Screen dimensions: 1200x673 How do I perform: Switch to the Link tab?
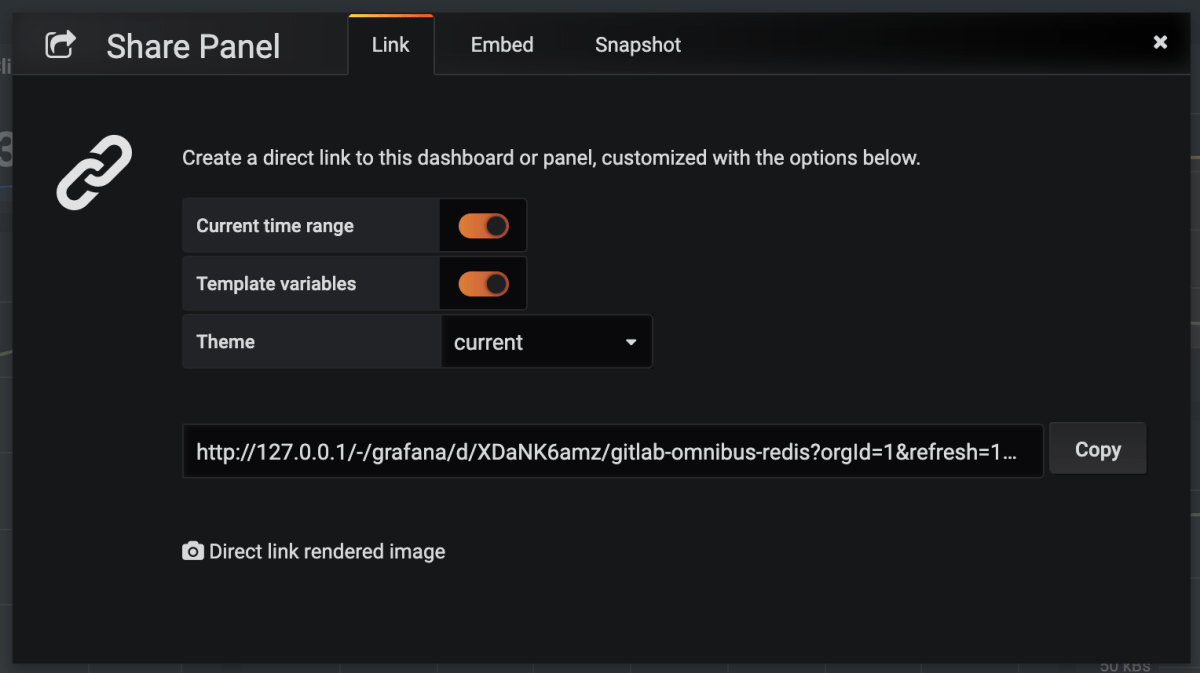coord(390,45)
